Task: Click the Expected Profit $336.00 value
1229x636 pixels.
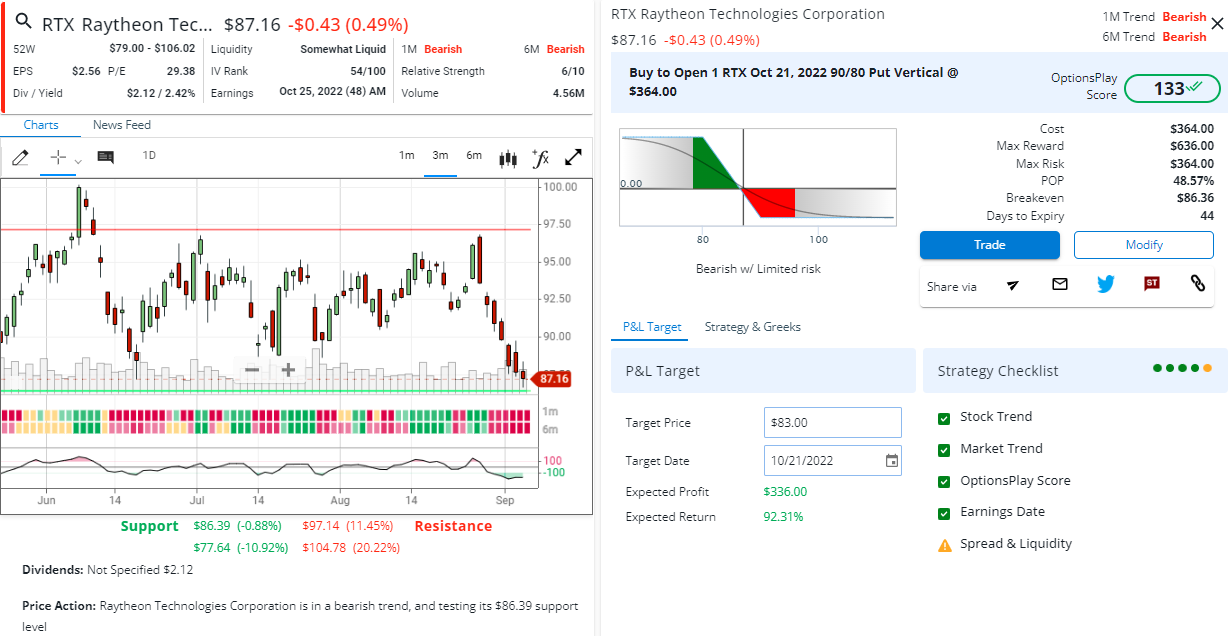Action: (785, 491)
